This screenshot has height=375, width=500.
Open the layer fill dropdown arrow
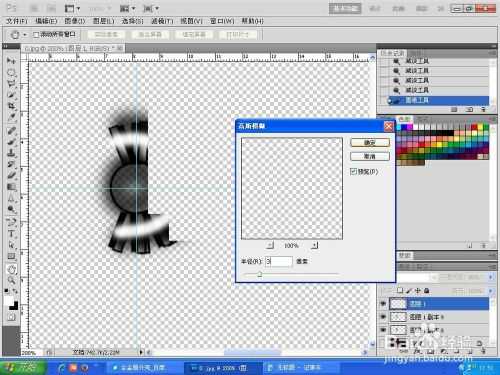tap(491, 291)
